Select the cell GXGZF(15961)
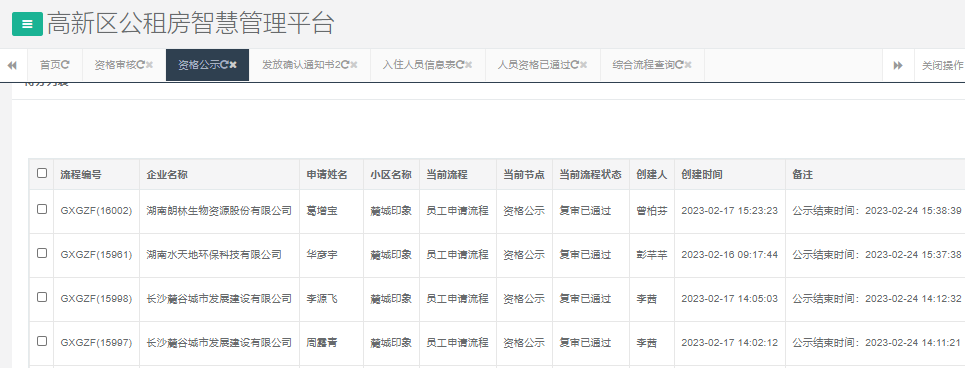The width and height of the screenshot is (965, 368). point(96,254)
